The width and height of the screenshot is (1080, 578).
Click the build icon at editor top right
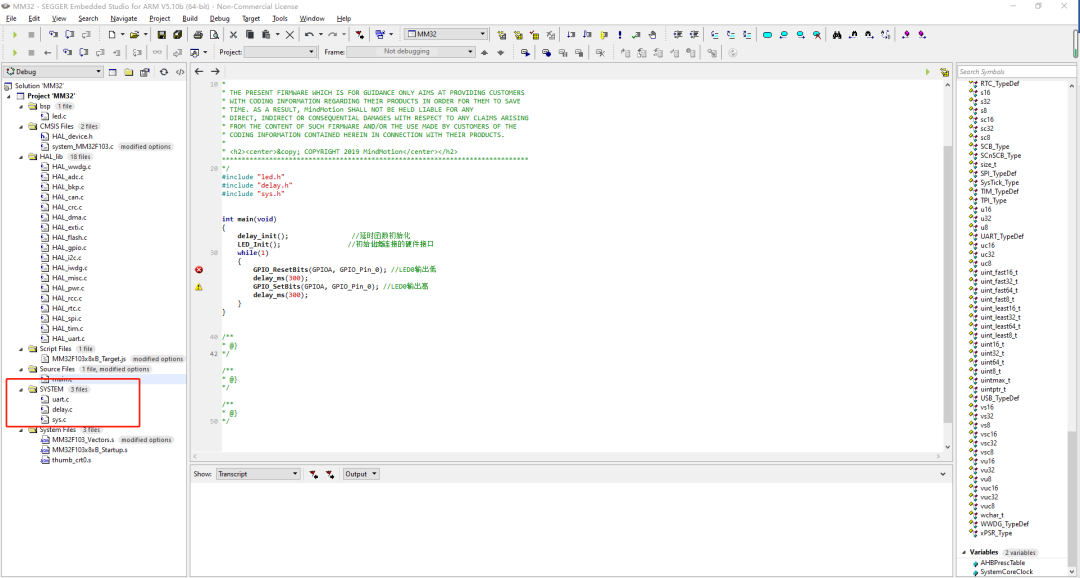tap(944, 72)
